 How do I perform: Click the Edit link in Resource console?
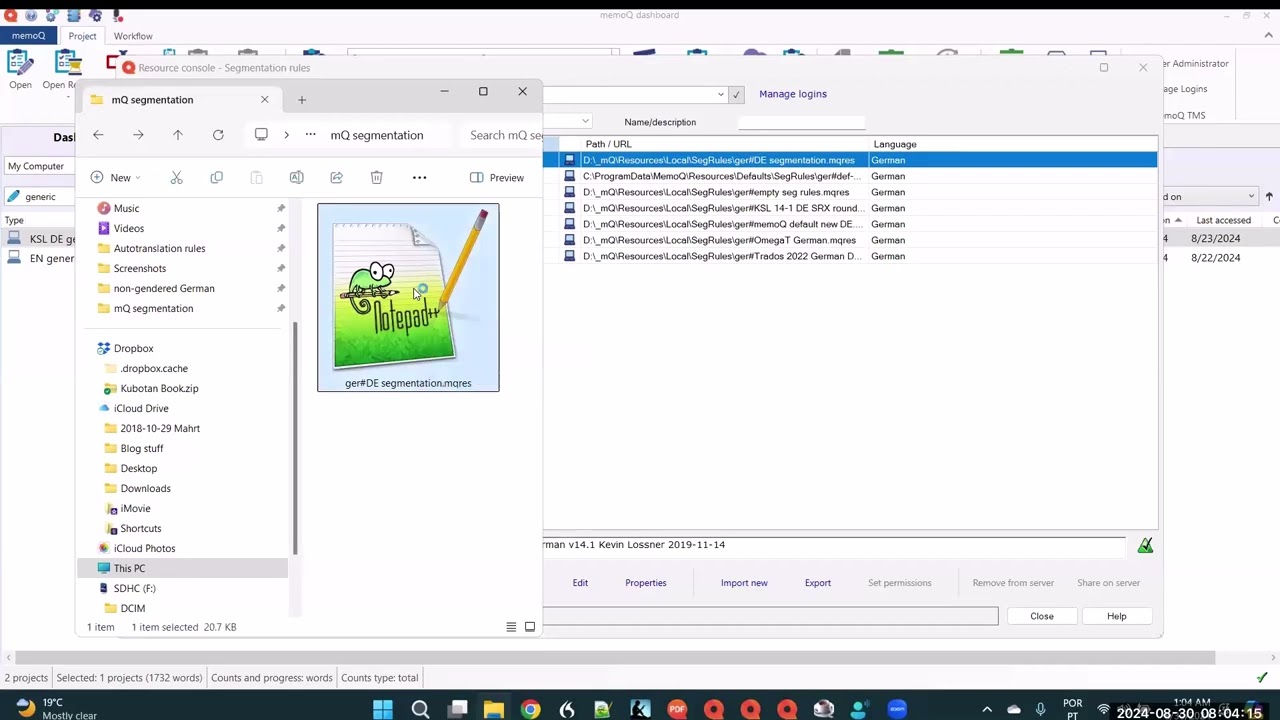click(x=580, y=583)
